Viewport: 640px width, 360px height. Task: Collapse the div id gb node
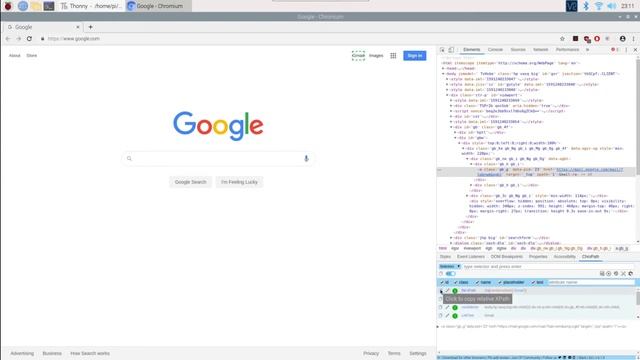[x=451, y=127]
